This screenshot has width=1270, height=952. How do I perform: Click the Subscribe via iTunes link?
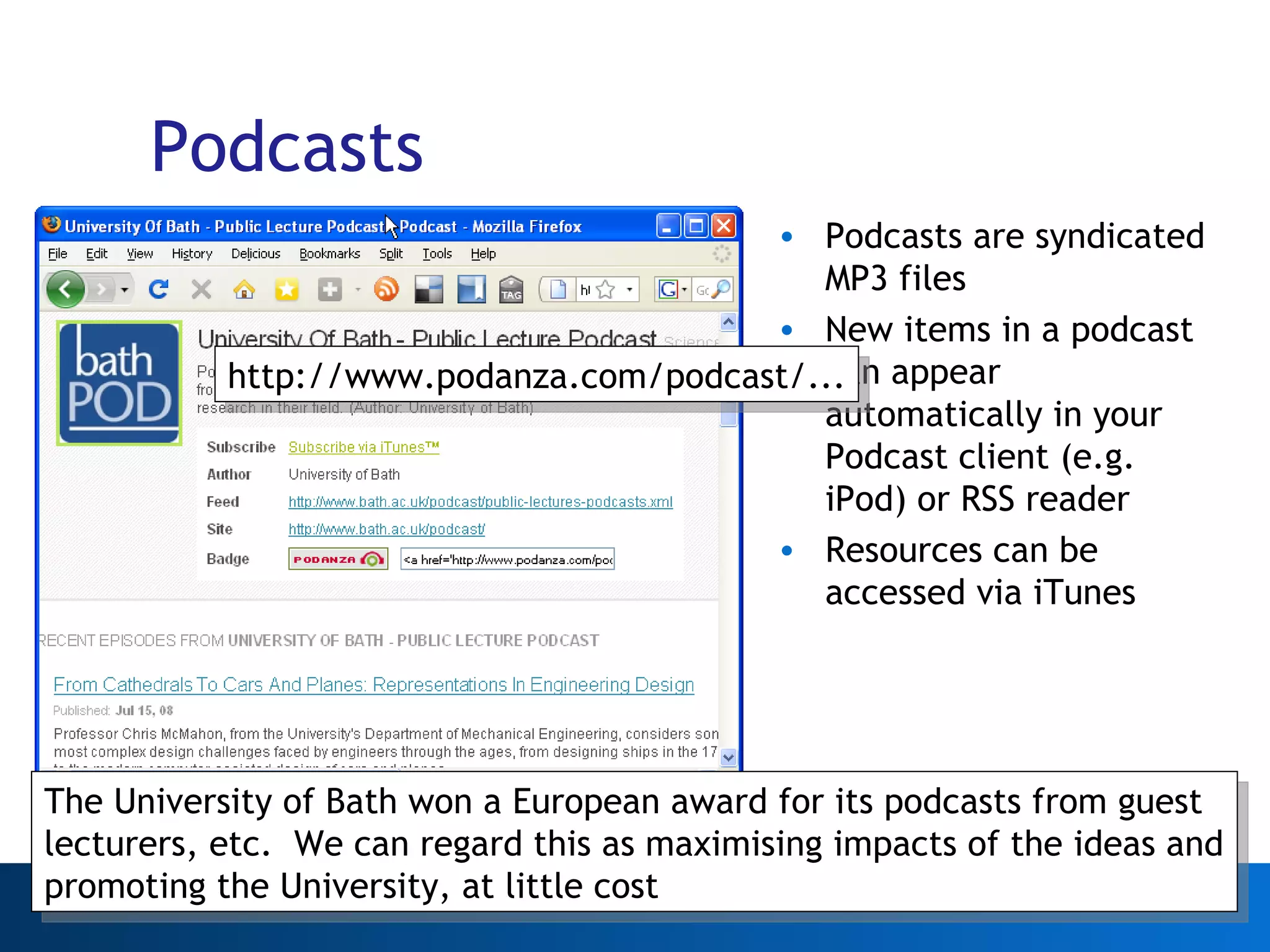tap(364, 447)
